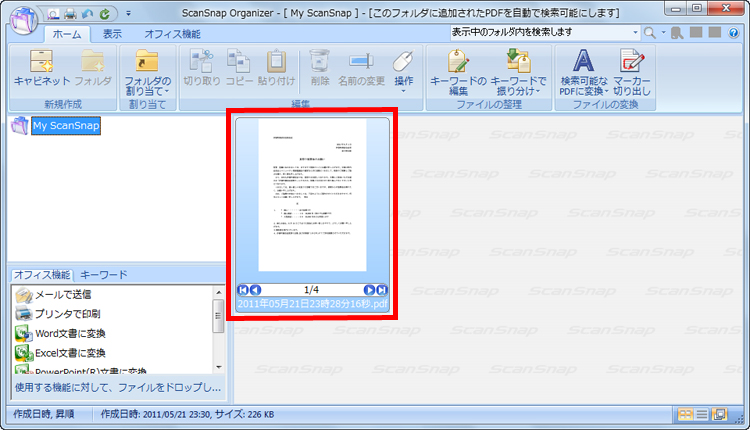Open the キーワードで振り分け dropdown
This screenshot has height=430, width=750.
click(x=518, y=72)
